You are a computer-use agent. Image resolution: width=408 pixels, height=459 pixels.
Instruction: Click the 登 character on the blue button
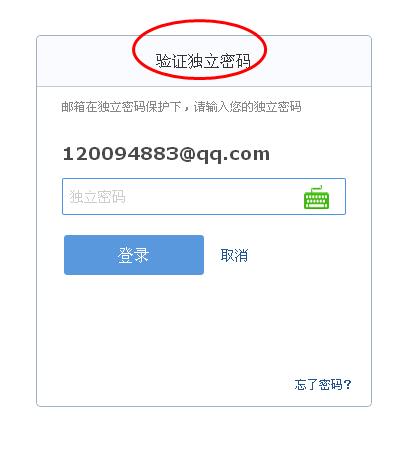[x=125, y=255]
